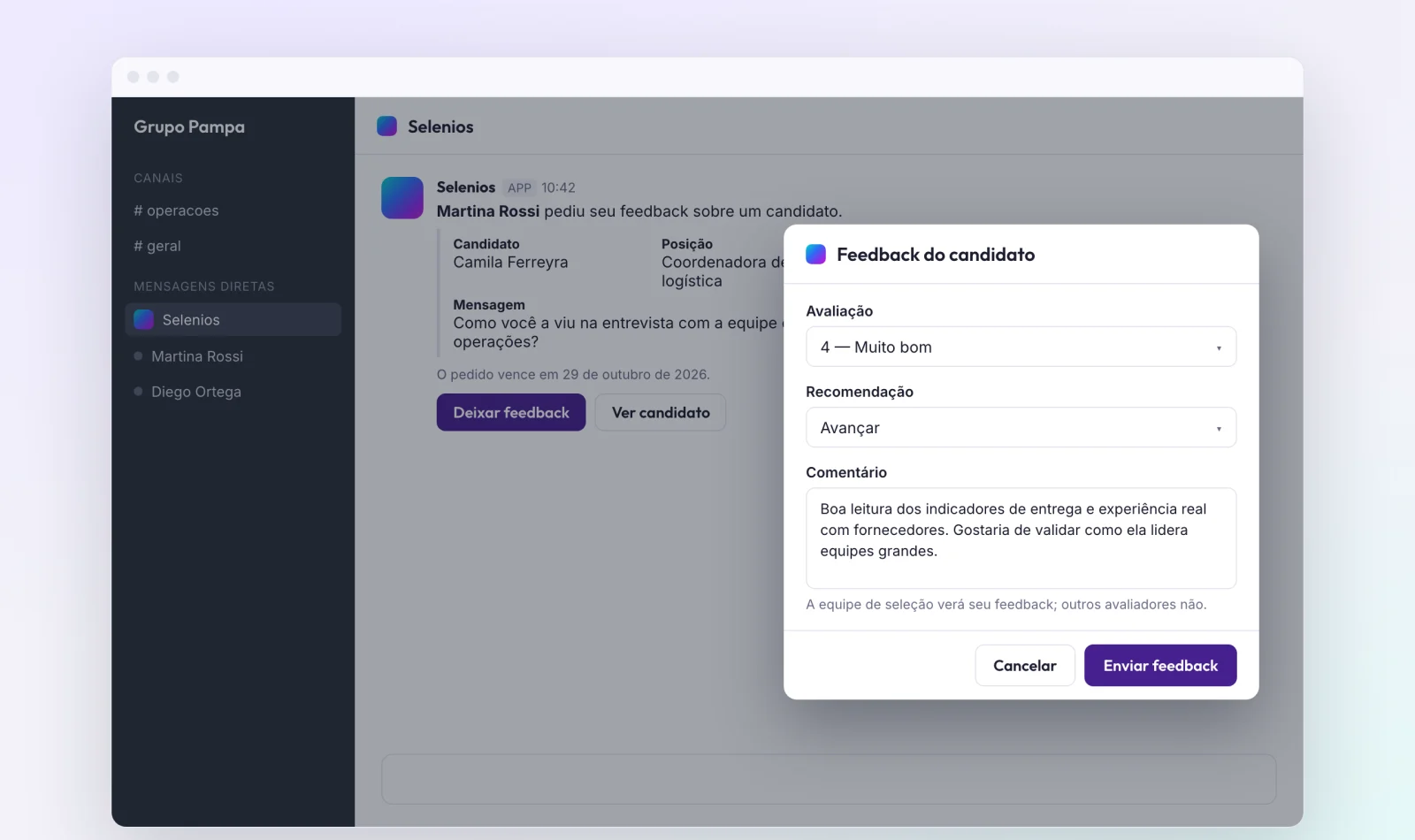Click the APP badge next to Selenios
1415x840 pixels.
[x=519, y=187]
